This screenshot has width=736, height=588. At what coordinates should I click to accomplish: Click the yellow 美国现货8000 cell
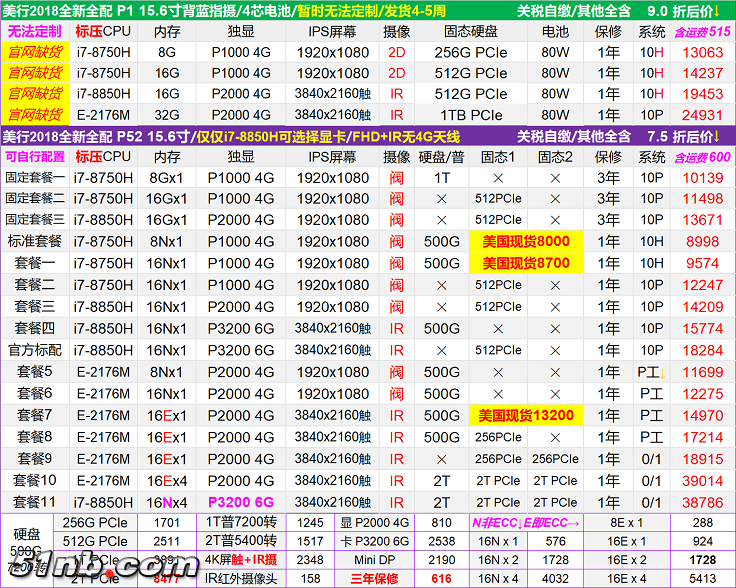(525, 241)
